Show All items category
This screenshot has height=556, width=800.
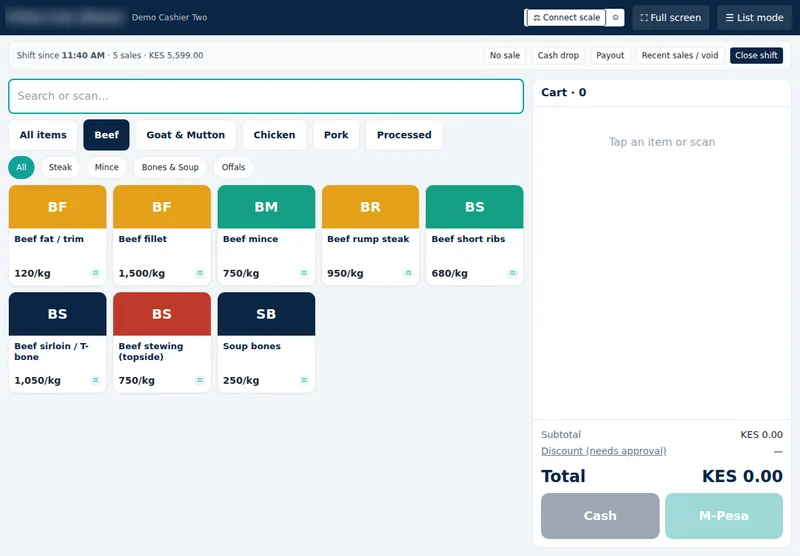[43, 135]
